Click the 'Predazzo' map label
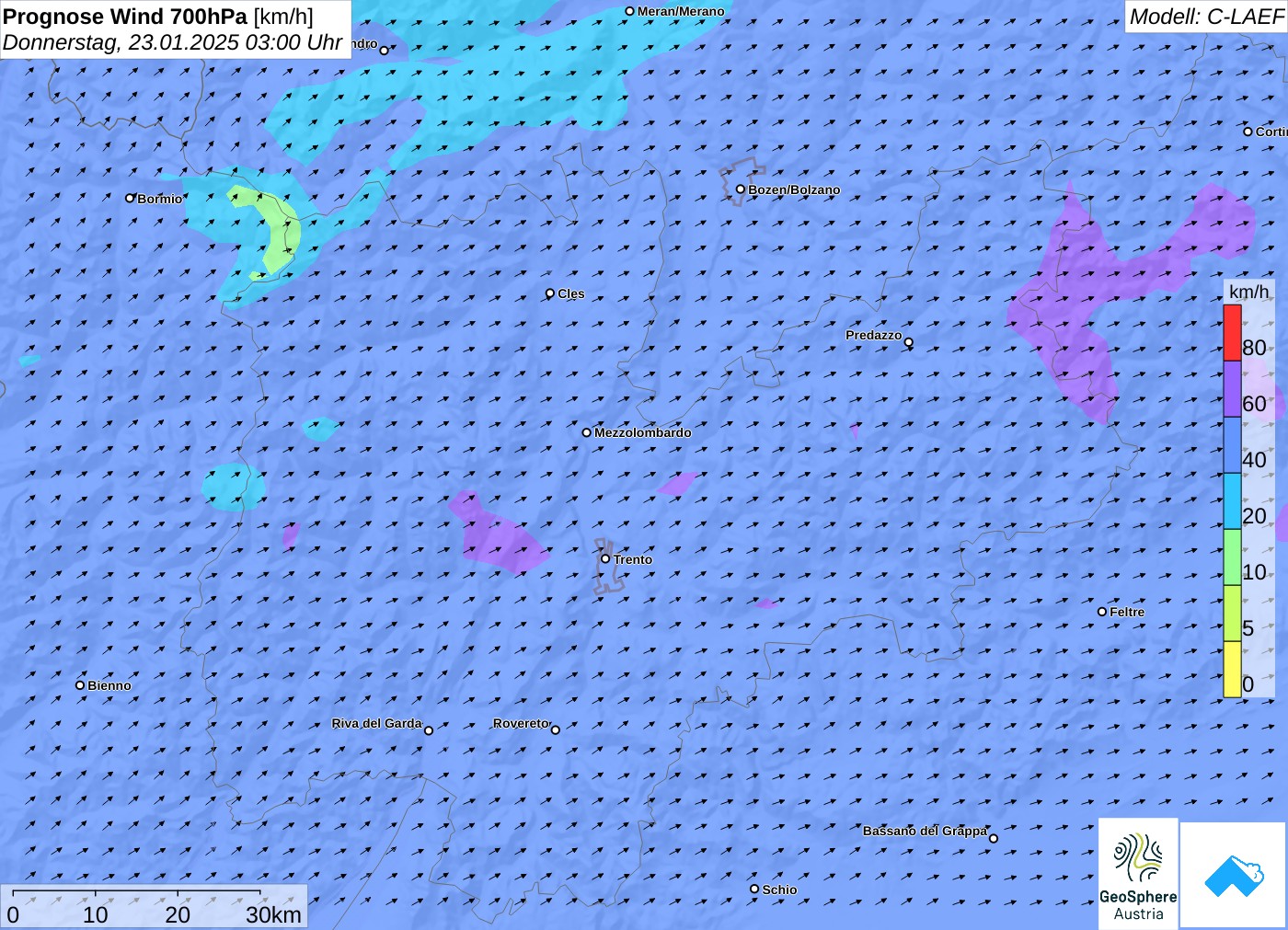Image resolution: width=1288 pixels, height=930 pixels. (x=874, y=335)
